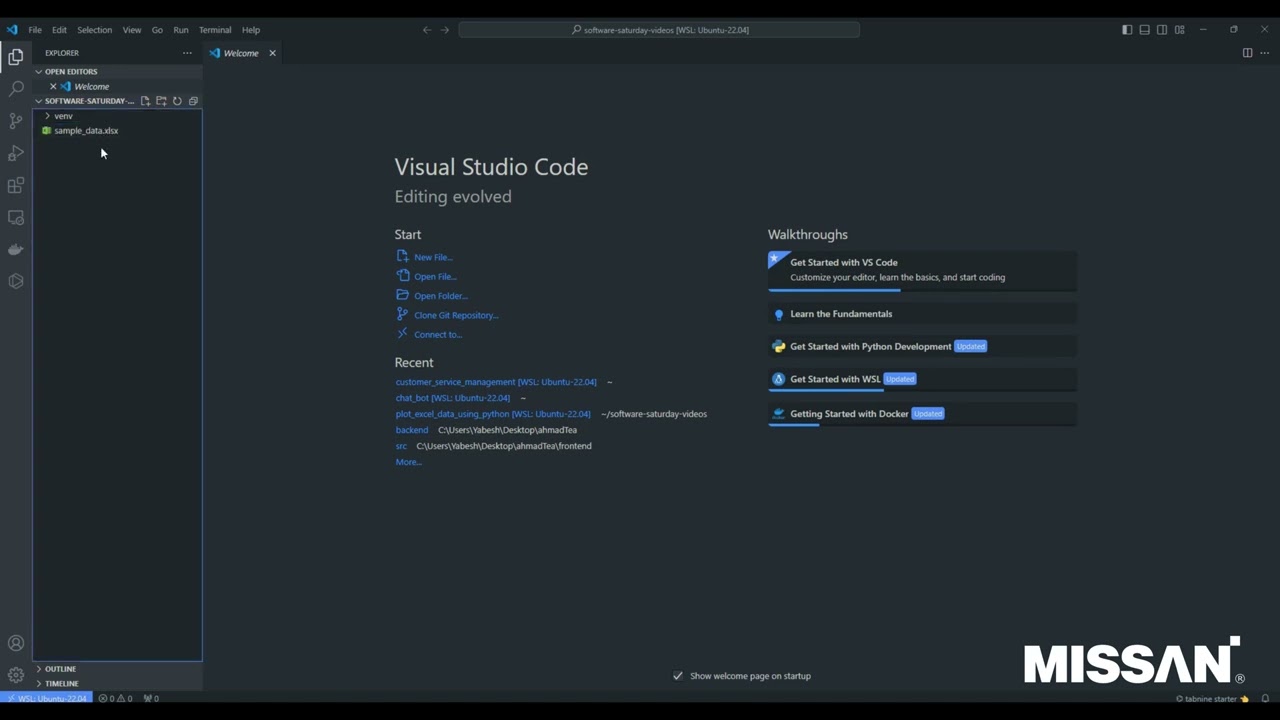Open the Manage settings gear

[x=16, y=675]
